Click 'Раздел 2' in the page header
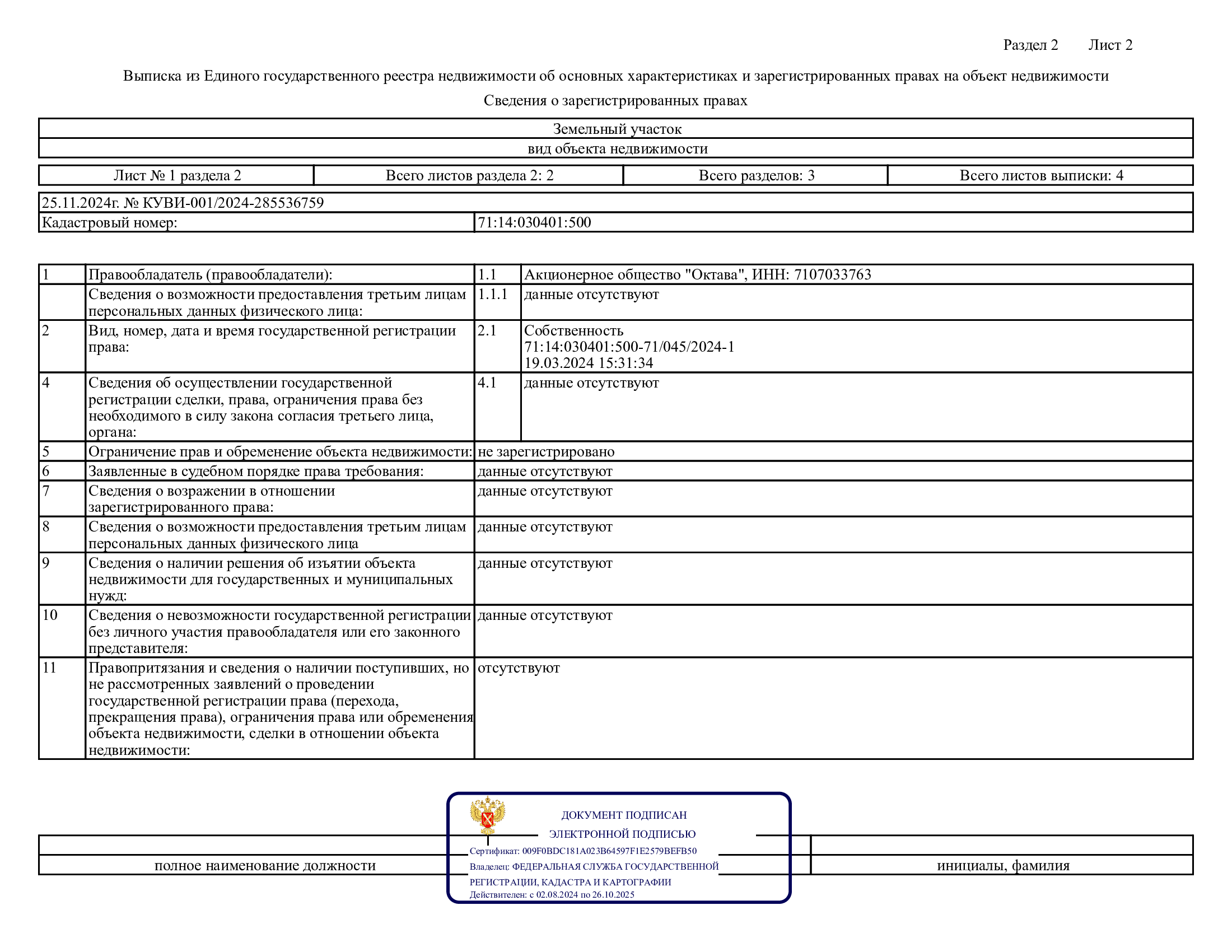This screenshot has width=1232, height=952. 1030,45
